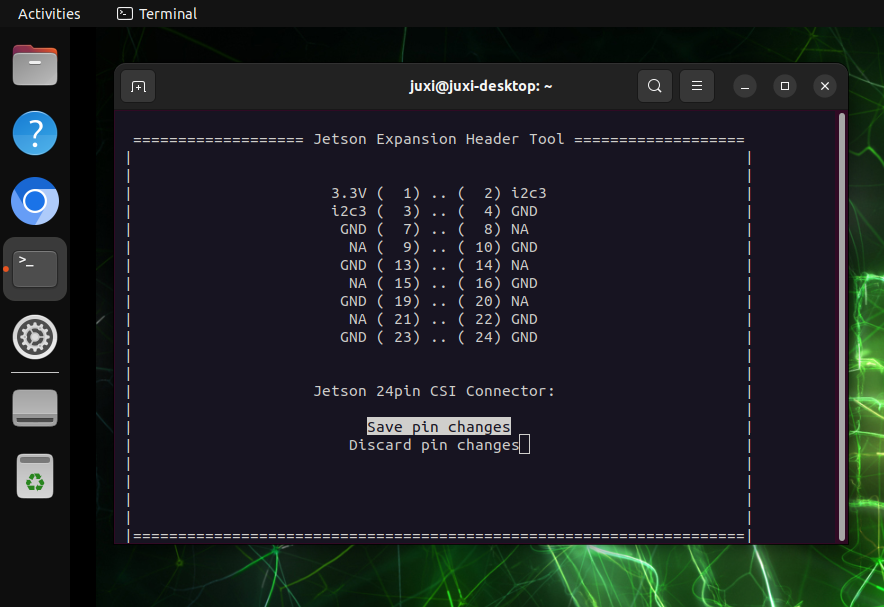Image resolution: width=884 pixels, height=607 pixels.
Task: Click the terminal vertical scrollbar
Action: pyautogui.click(x=842, y=327)
